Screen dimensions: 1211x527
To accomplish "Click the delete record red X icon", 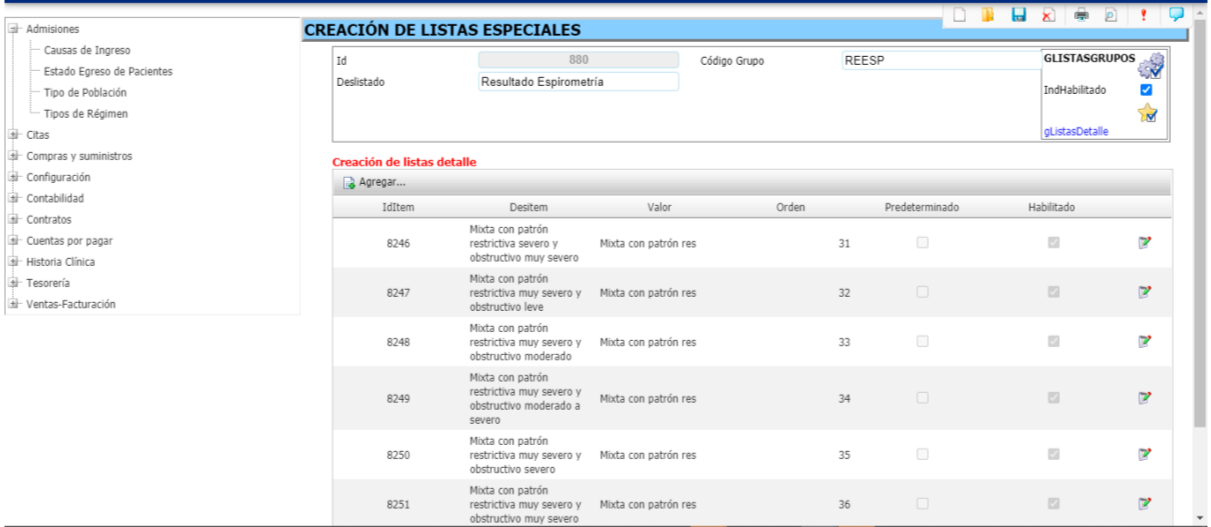I will point(1048,14).
